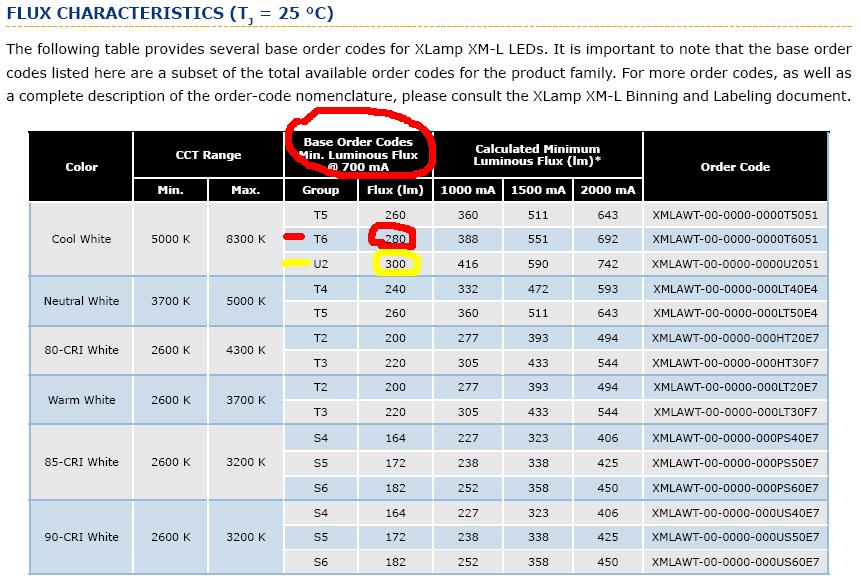This screenshot has height=580, width=861.
Task: Click order code XMLAWT-00-0000-000US40E7
Action: click(x=735, y=513)
